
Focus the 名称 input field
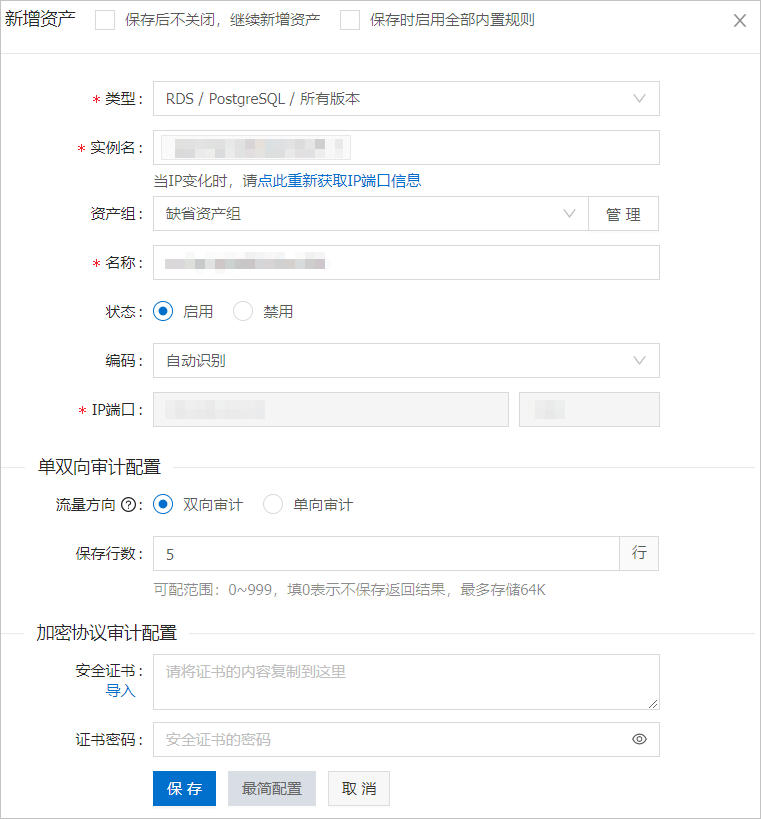tap(406, 263)
